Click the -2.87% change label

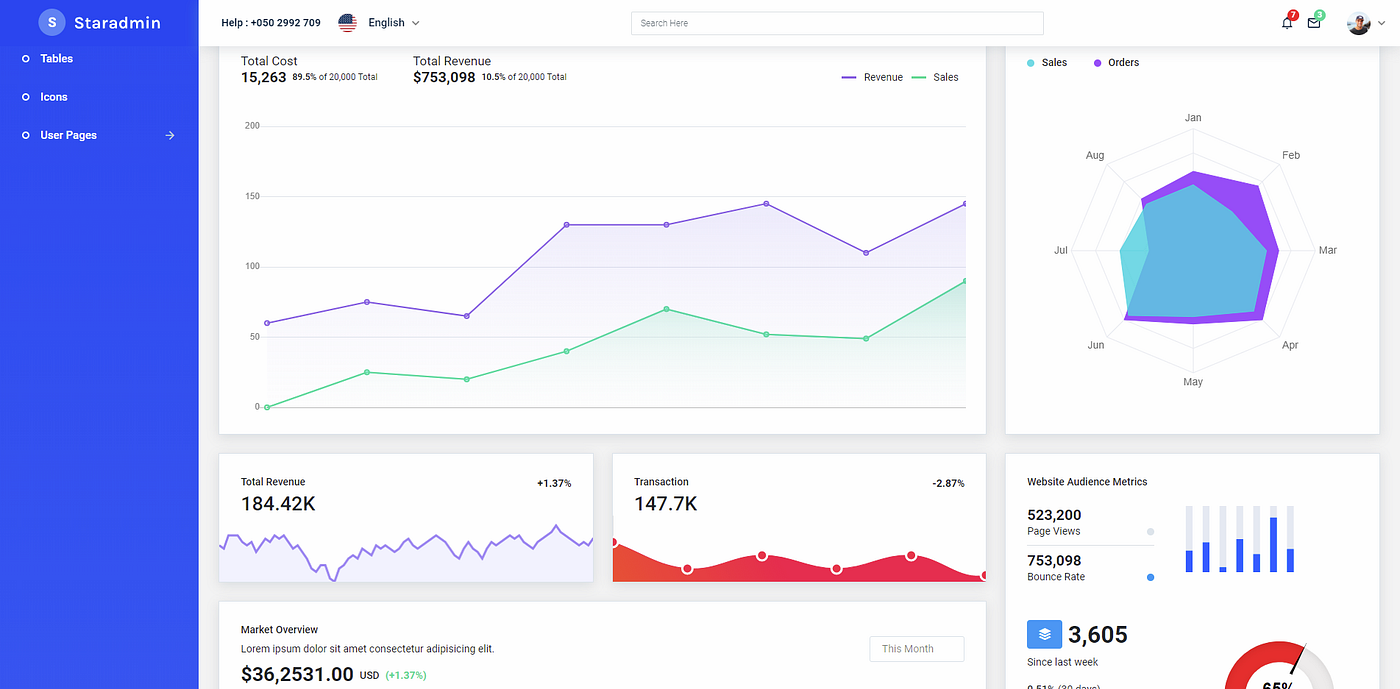click(x=948, y=483)
